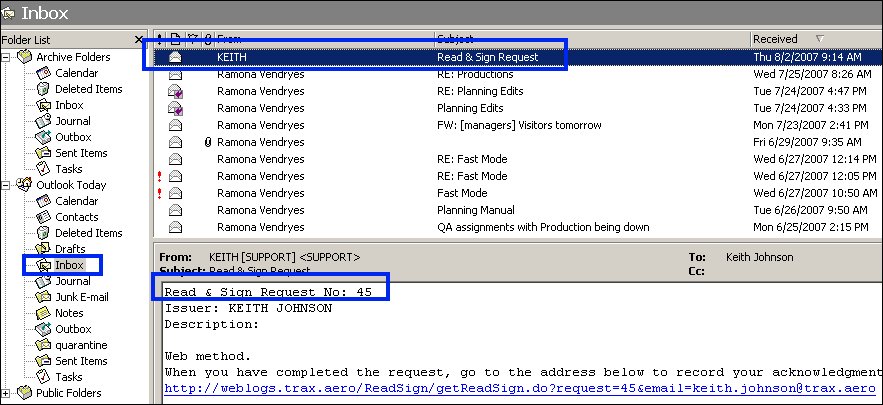This screenshot has width=883, height=405.
Task: Click the high-importance flag on RE: Fast Mode message
Action: (160, 176)
